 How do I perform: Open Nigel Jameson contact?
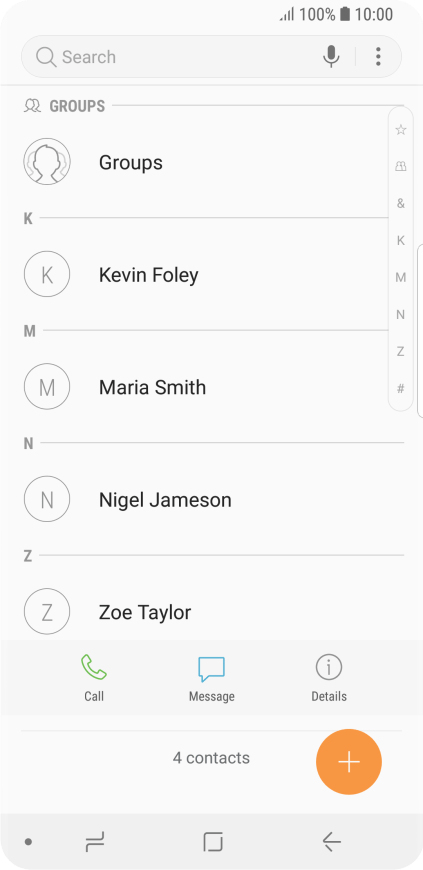(x=212, y=499)
